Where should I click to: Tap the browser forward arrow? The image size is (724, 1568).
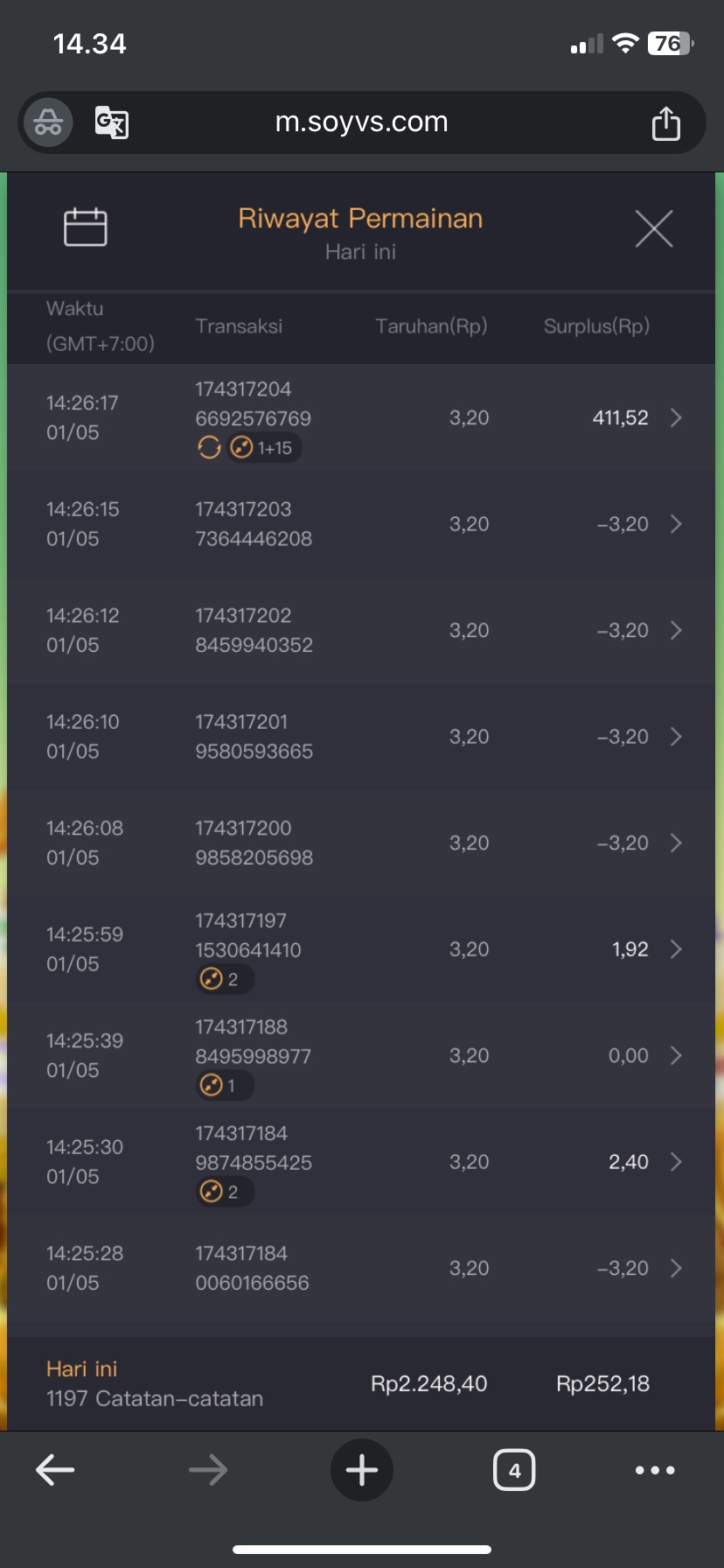tap(208, 1470)
